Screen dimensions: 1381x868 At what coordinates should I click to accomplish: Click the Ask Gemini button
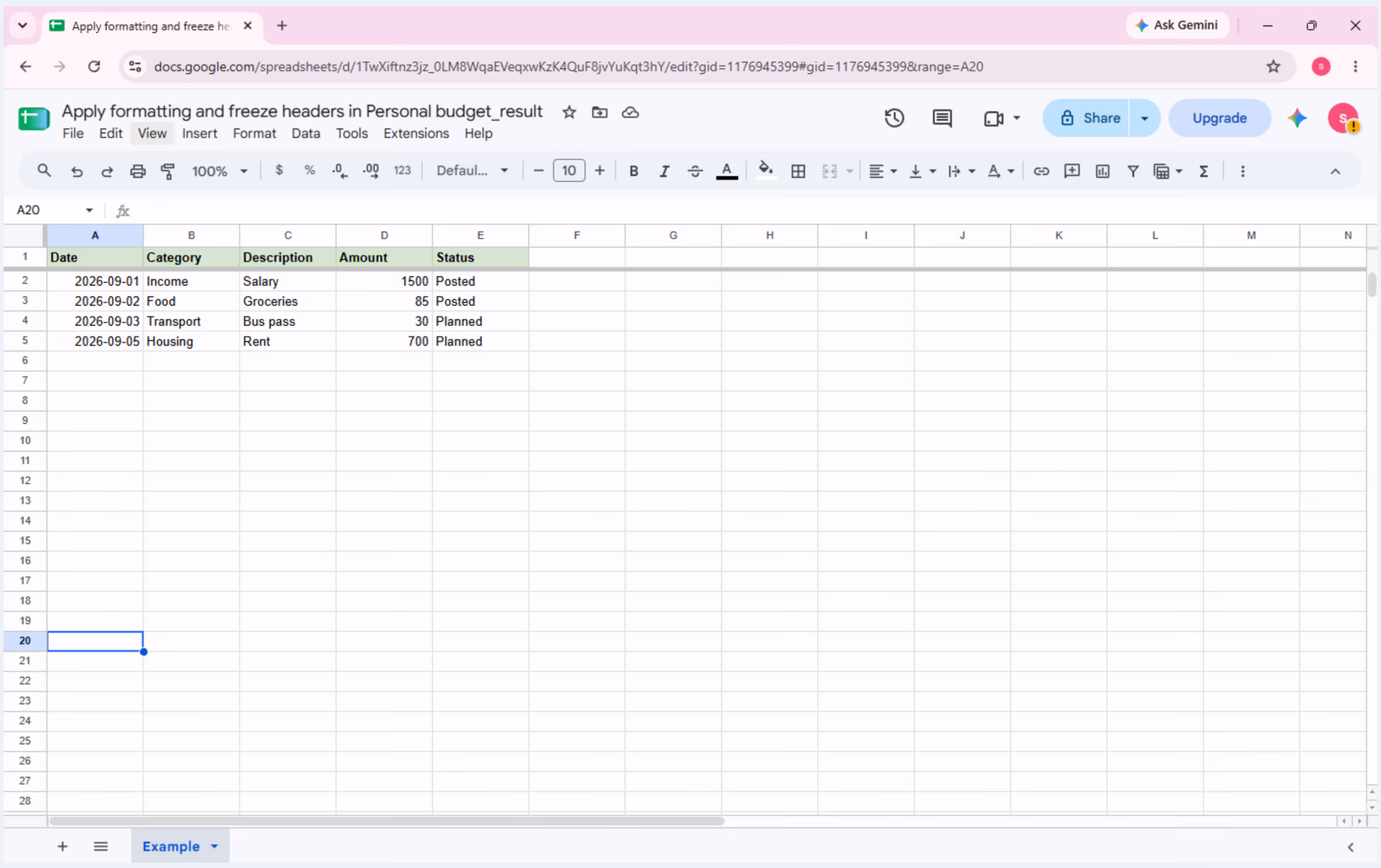coord(1177,25)
